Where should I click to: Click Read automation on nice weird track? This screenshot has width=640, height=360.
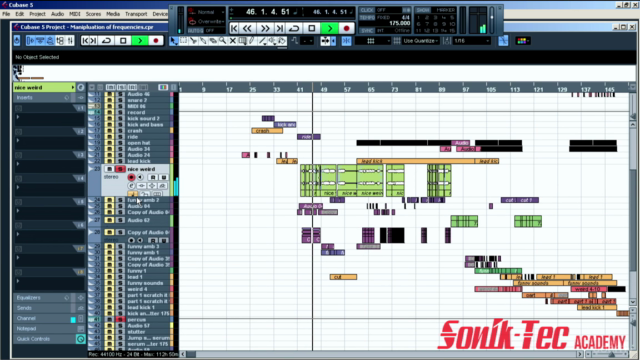153,177
